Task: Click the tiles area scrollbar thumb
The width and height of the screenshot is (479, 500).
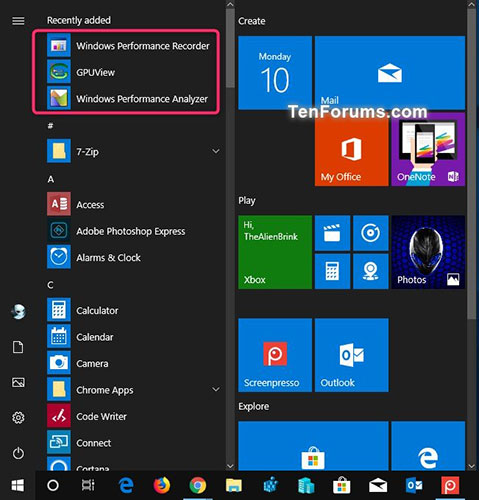Action: [x=471, y=164]
